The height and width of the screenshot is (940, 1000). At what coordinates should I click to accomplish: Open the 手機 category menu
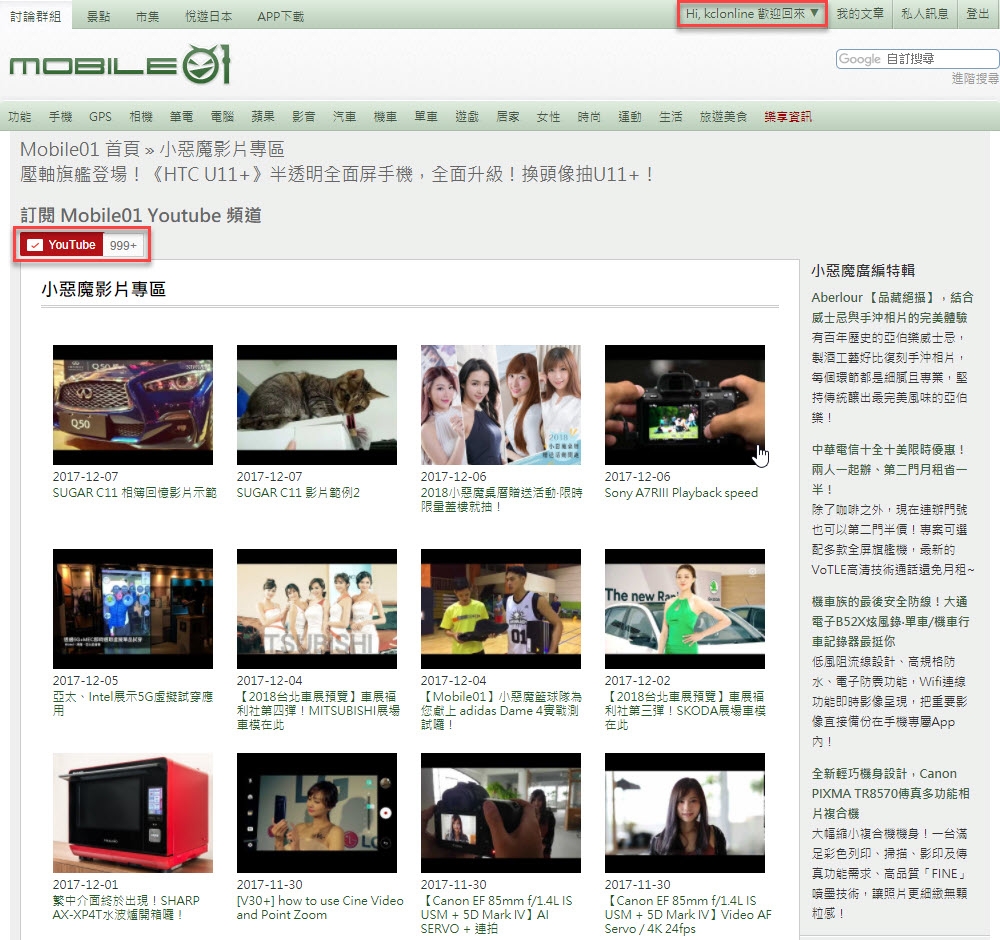pyautogui.click(x=61, y=117)
